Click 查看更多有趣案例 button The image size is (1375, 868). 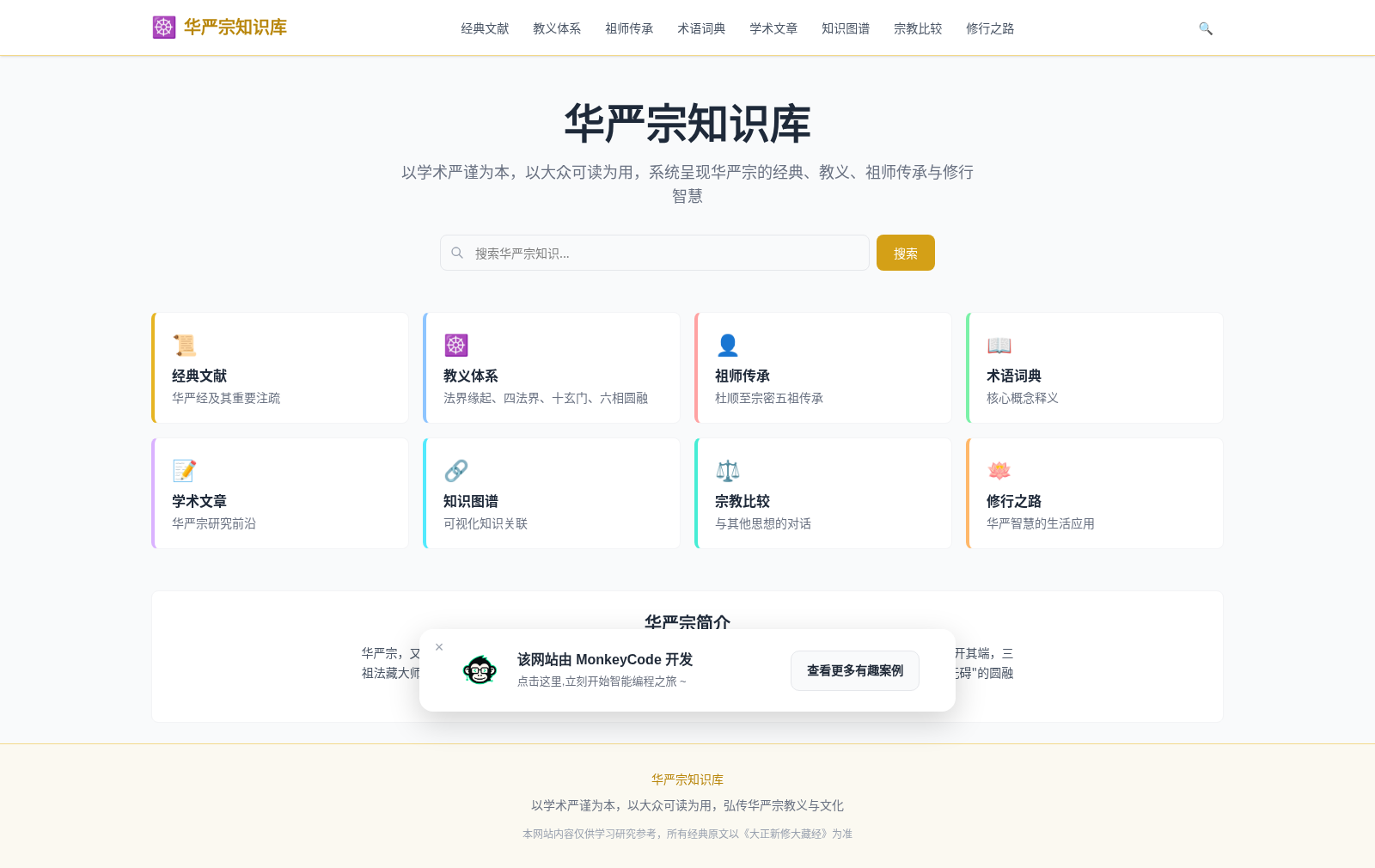click(x=855, y=670)
